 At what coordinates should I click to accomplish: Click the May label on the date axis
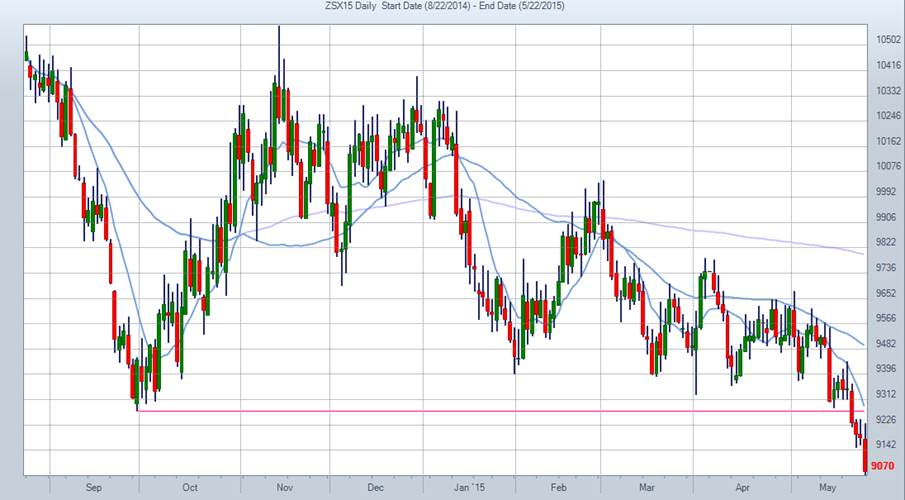(x=827, y=488)
